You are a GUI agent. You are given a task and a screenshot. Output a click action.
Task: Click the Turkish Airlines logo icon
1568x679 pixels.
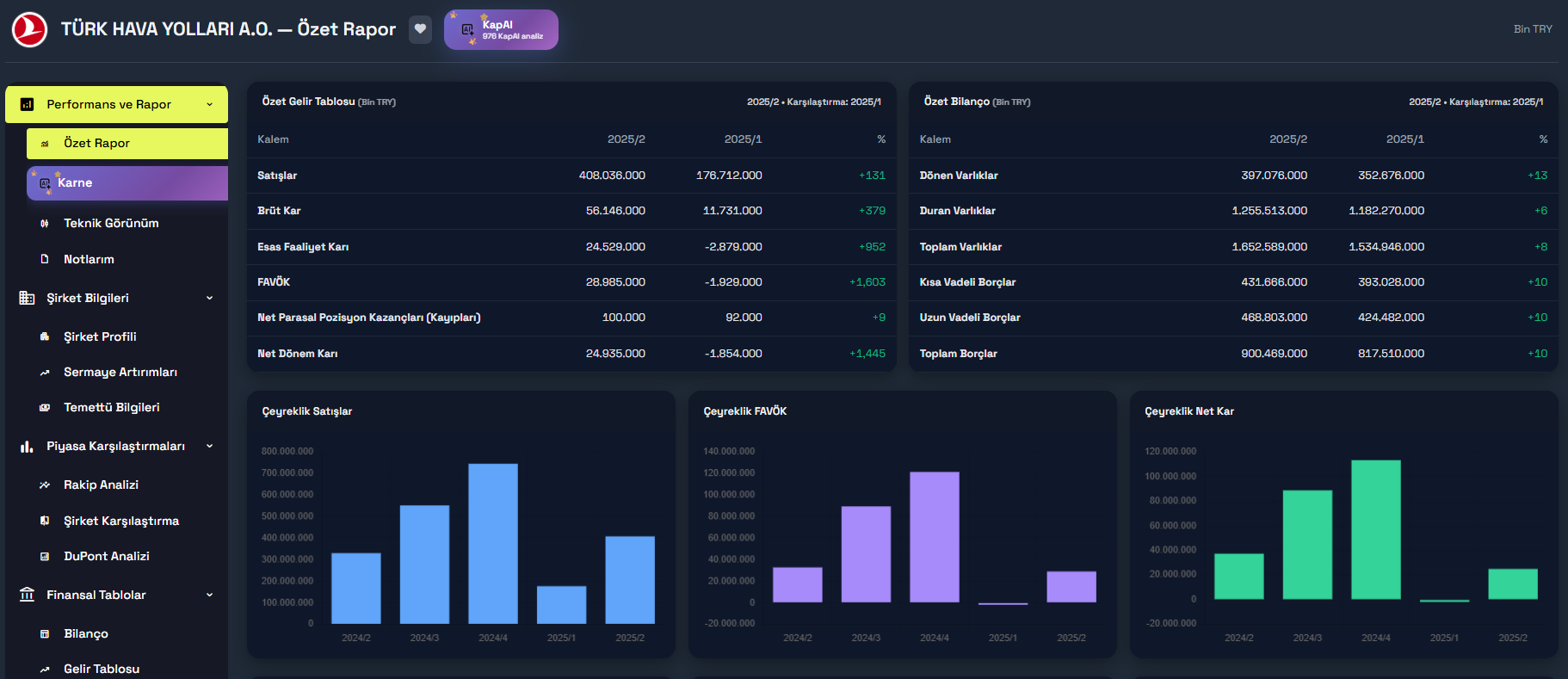29,29
